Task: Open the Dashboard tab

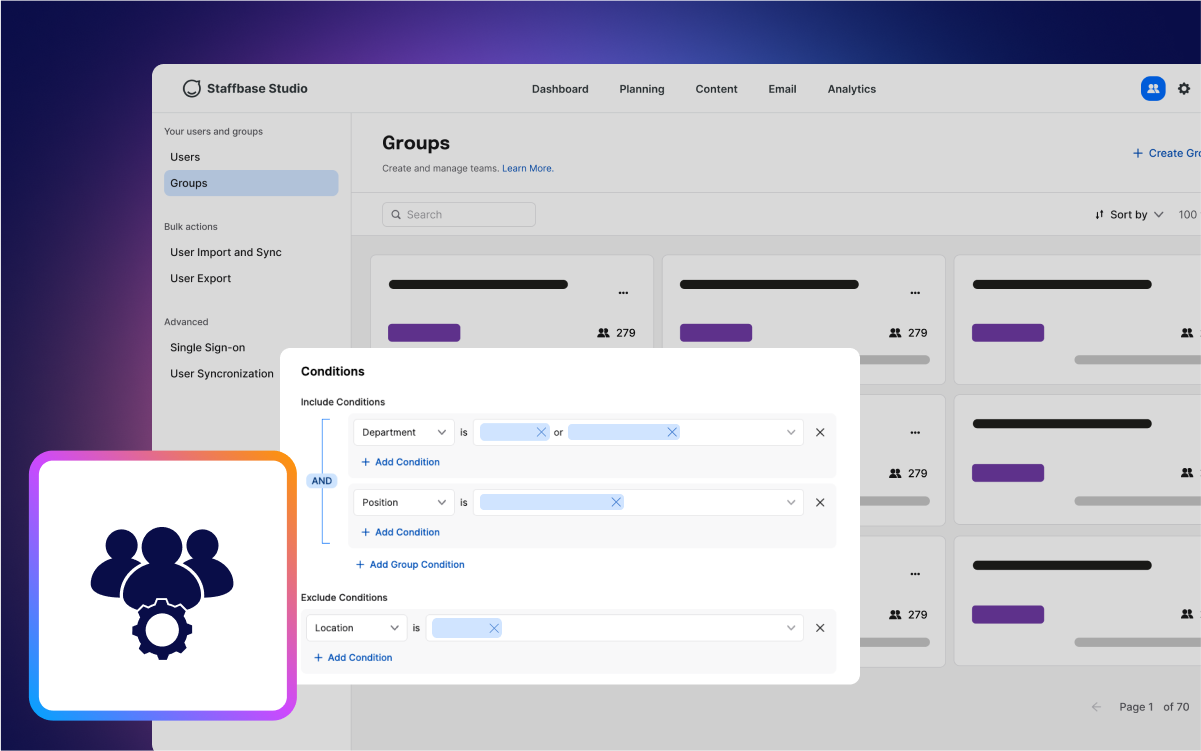Action: tap(560, 89)
